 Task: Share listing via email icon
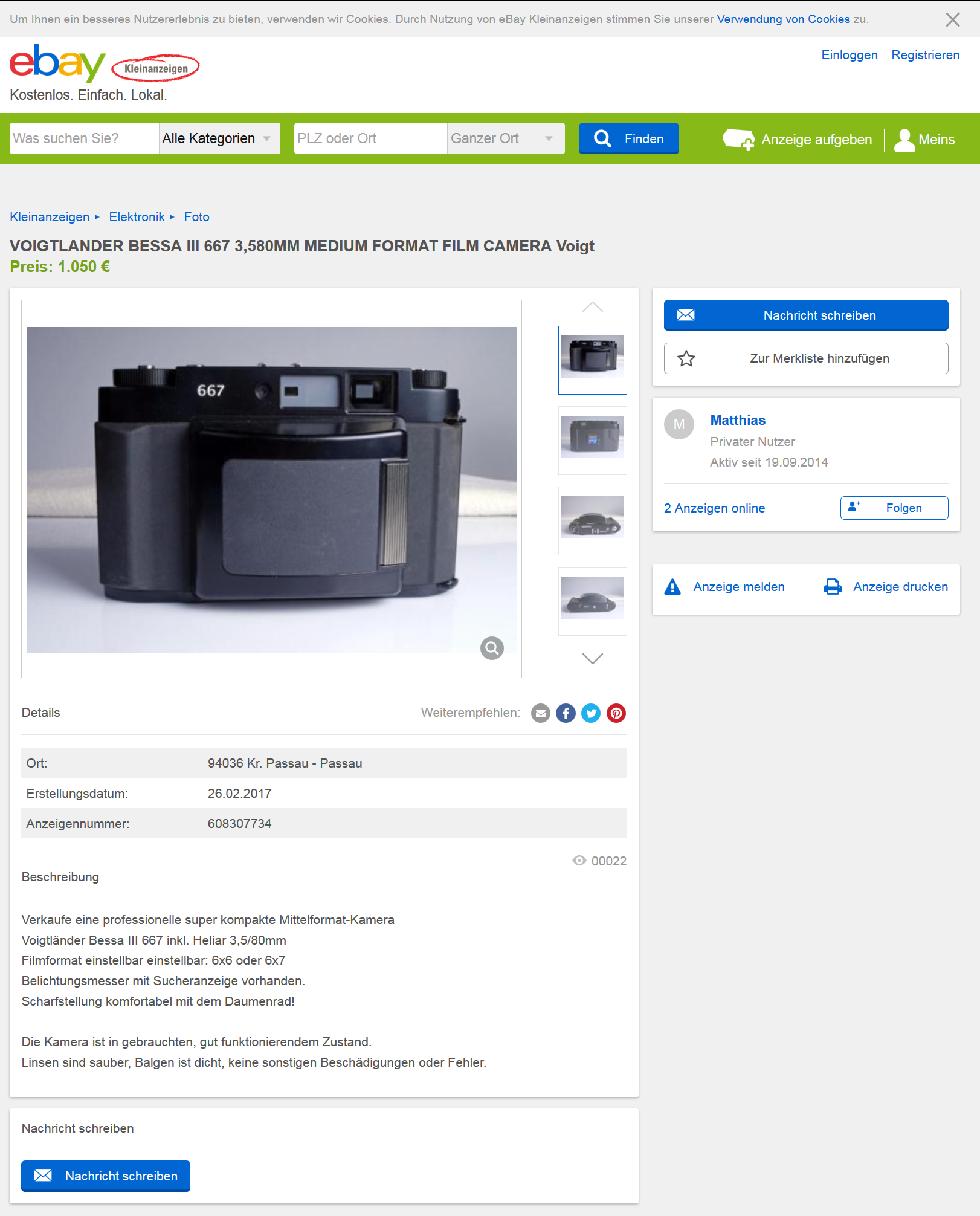(x=540, y=713)
